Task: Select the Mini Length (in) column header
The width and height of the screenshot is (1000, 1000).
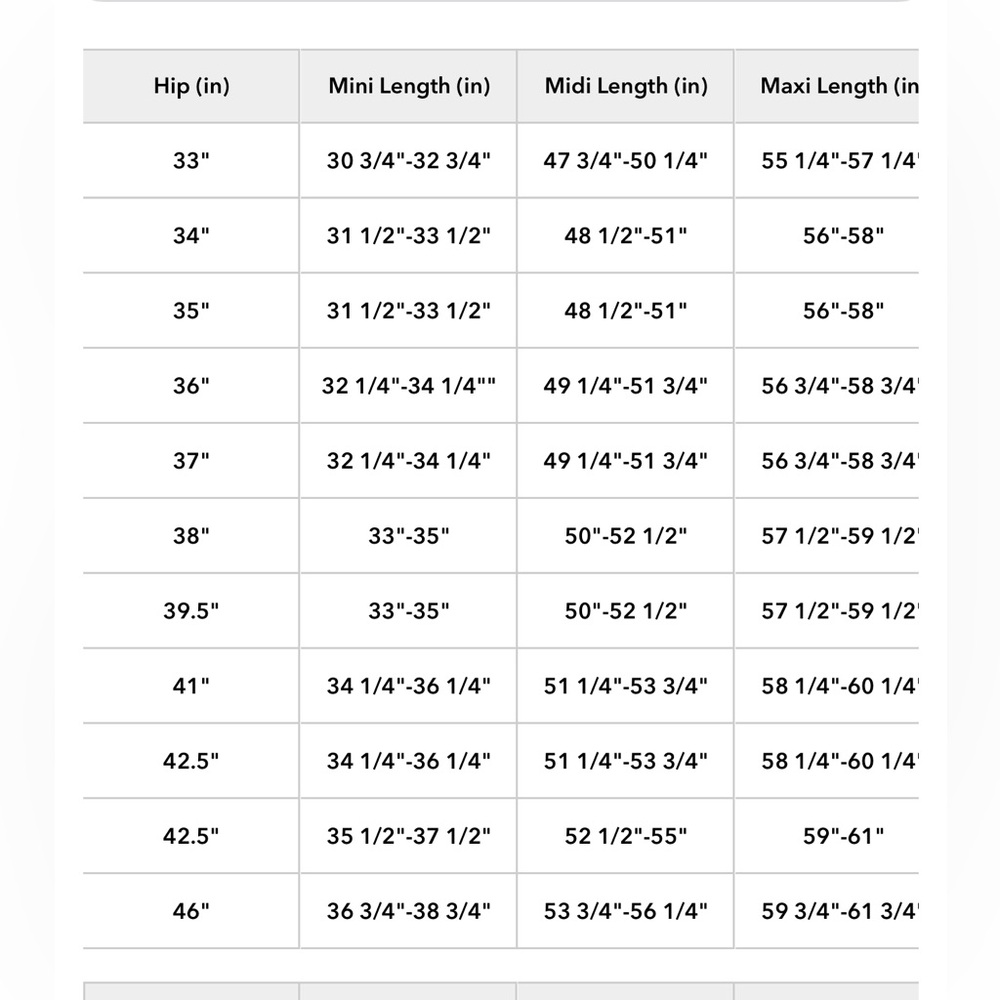Action: pos(409,86)
